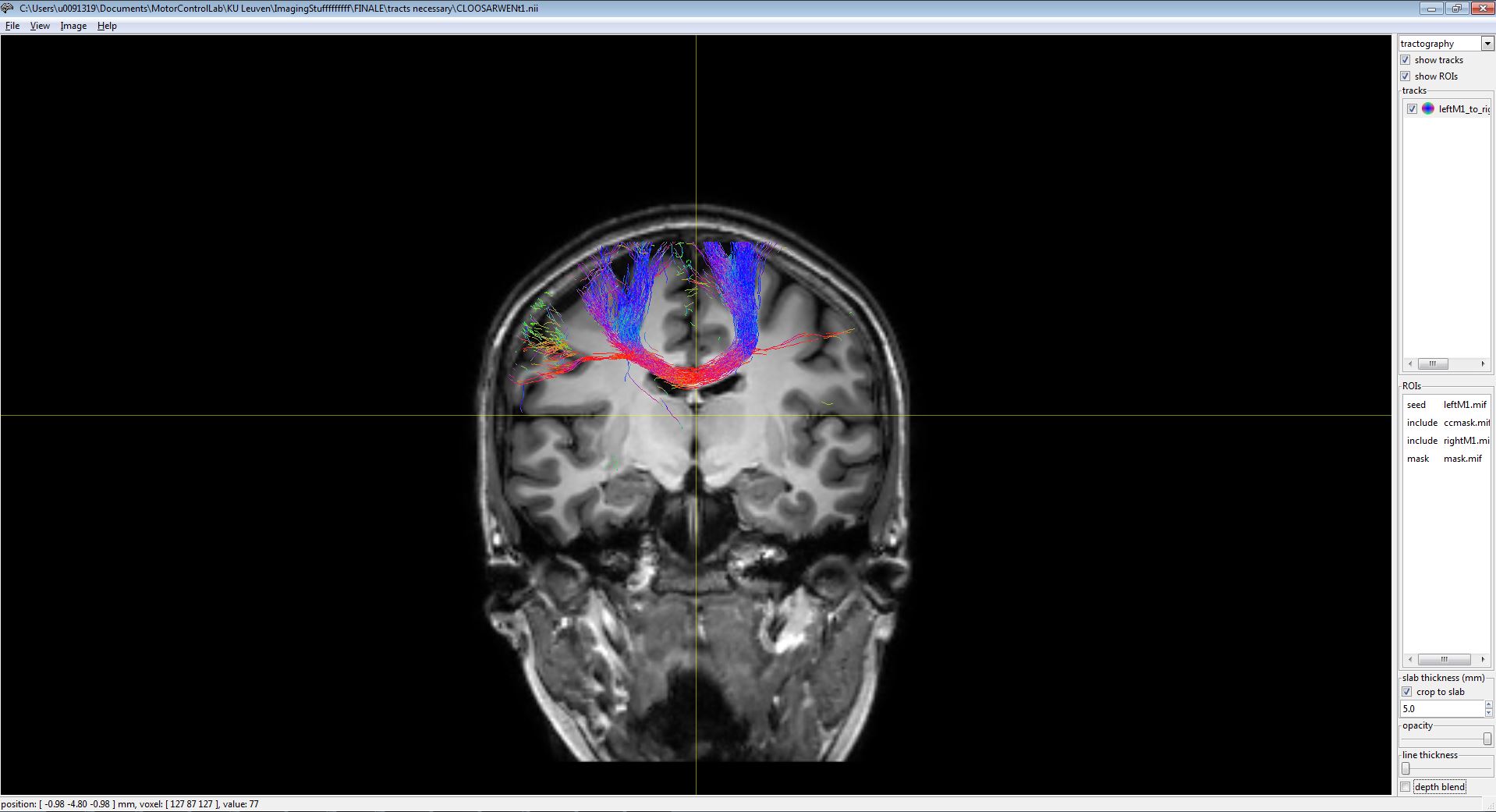Click the app icon in title bar

coord(8,9)
